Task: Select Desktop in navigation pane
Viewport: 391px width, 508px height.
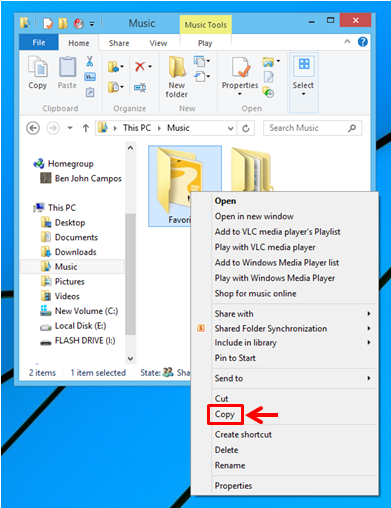Action: coord(63,222)
